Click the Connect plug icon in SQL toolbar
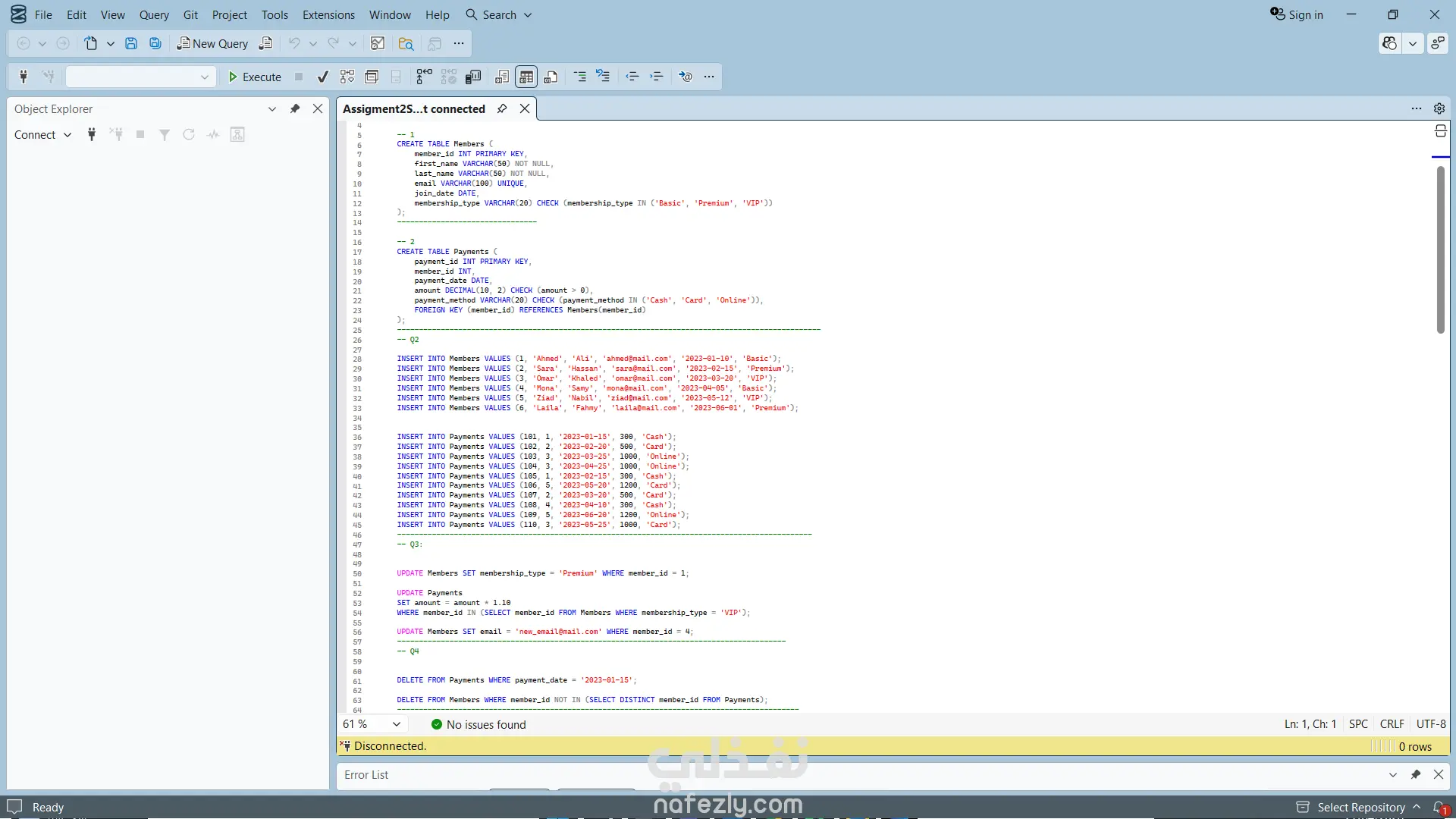The height and width of the screenshot is (819, 1456). [x=24, y=77]
